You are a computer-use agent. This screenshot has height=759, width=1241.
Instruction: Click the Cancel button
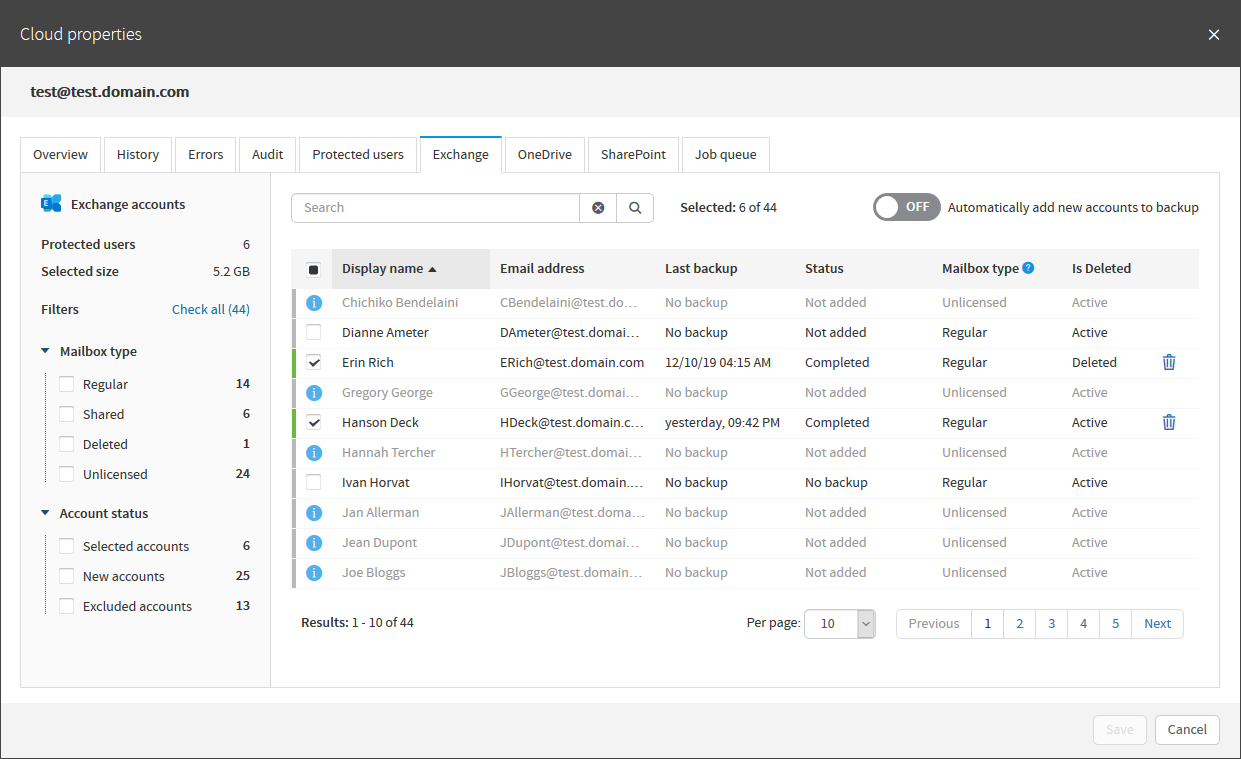[x=1188, y=729]
